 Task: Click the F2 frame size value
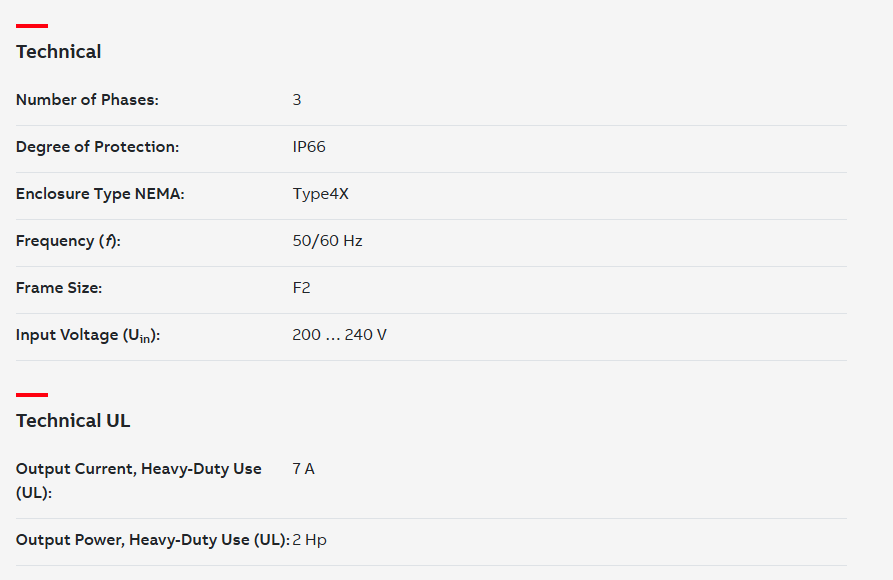301,288
